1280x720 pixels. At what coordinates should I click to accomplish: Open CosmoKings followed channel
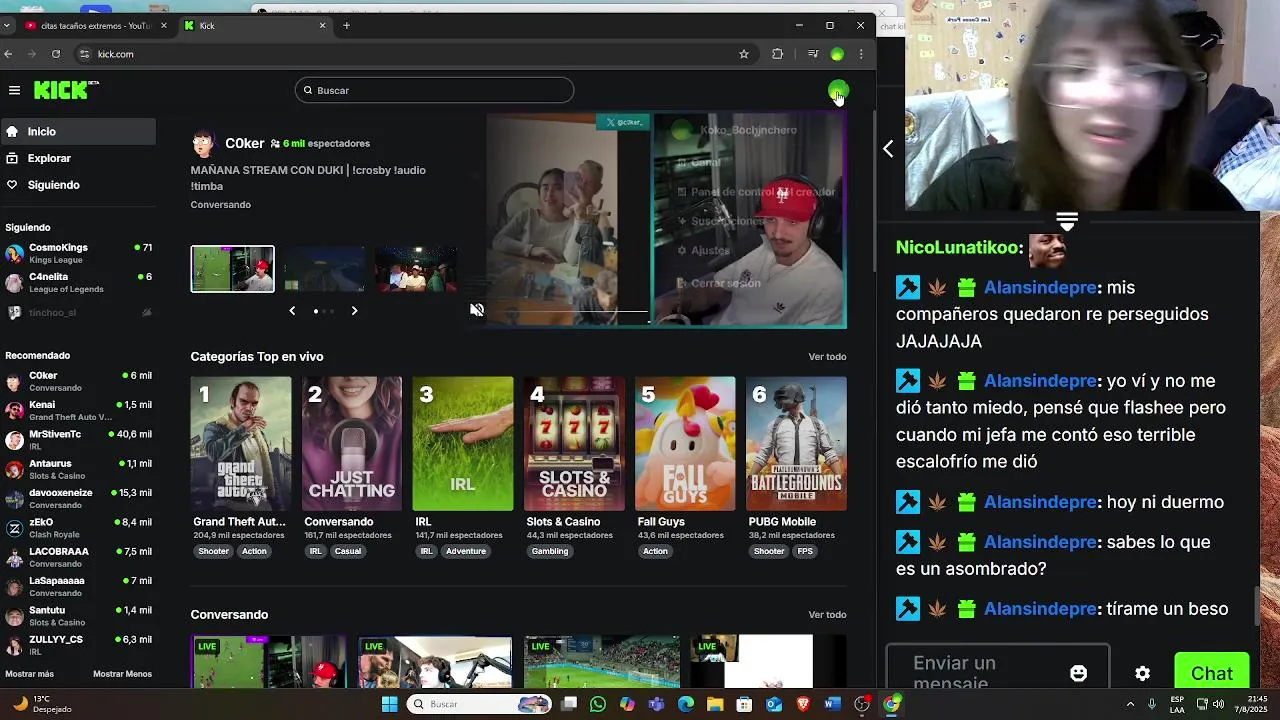click(x=78, y=253)
